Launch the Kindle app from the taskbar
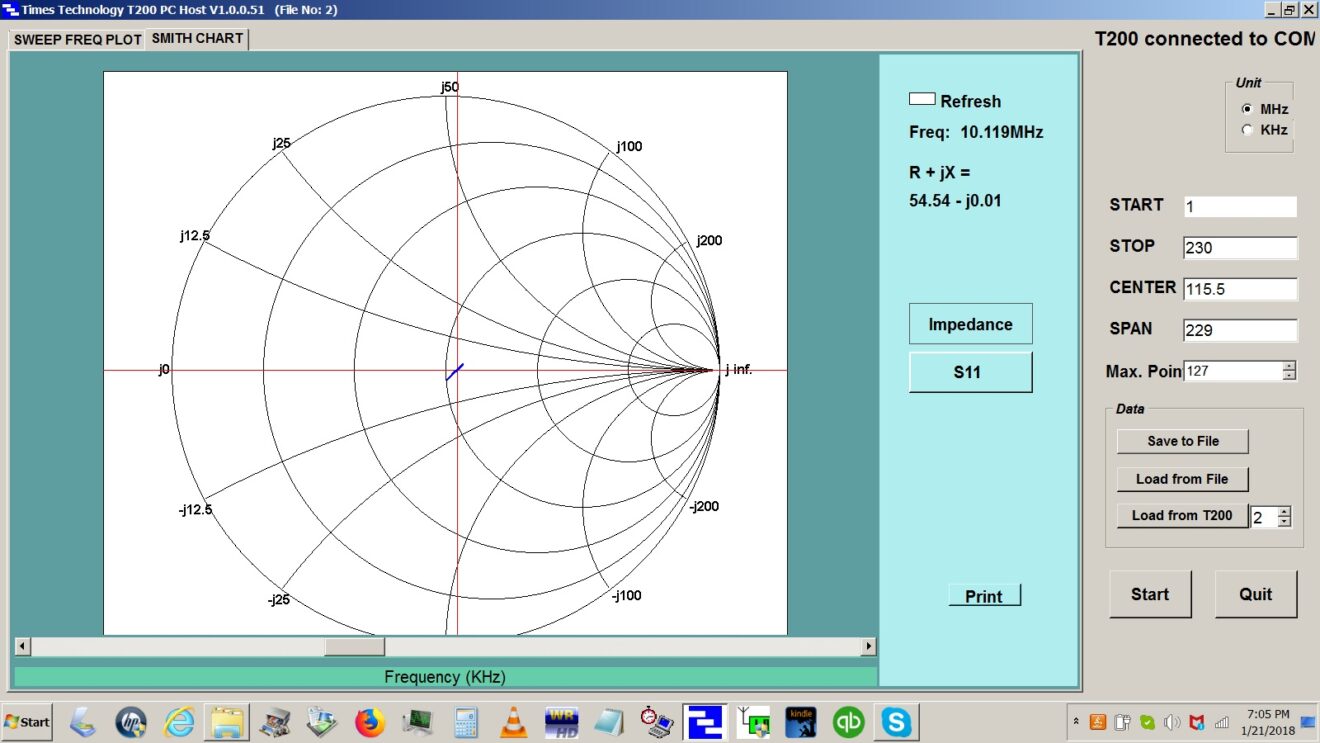Viewport: 1320px width, 743px height. [x=800, y=722]
